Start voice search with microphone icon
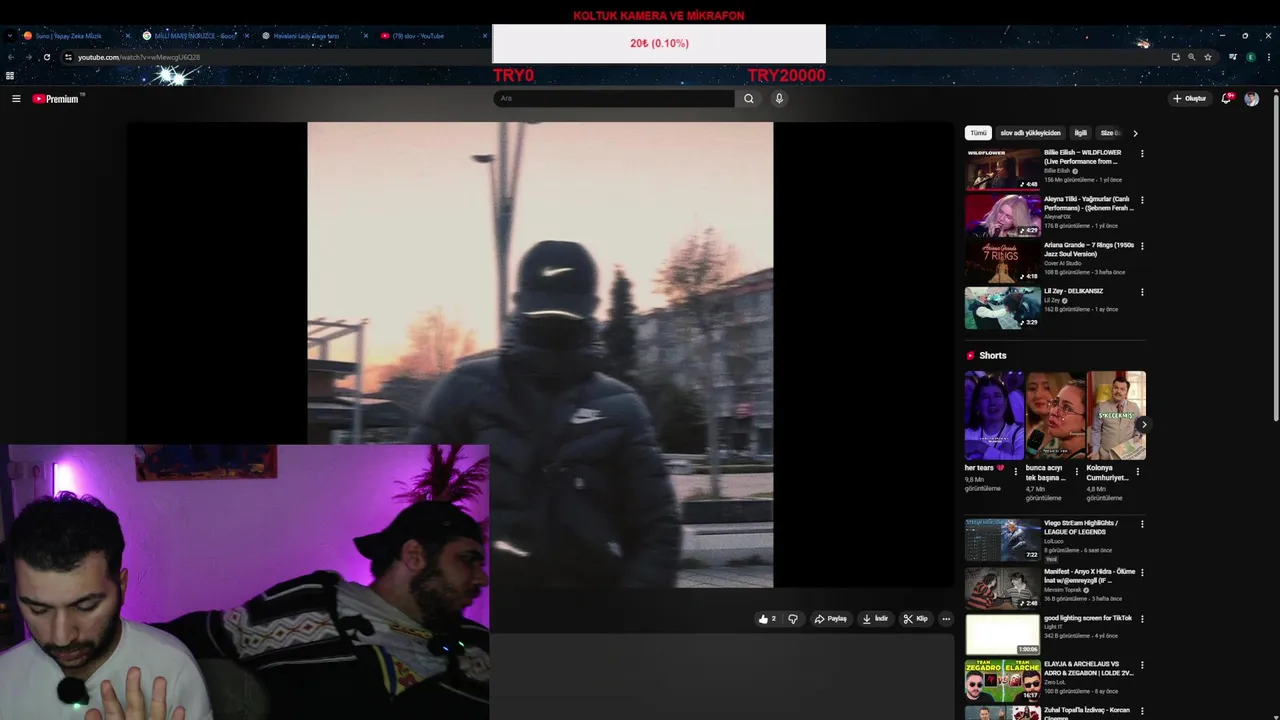Image resolution: width=1280 pixels, height=720 pixels. [779, 98]
